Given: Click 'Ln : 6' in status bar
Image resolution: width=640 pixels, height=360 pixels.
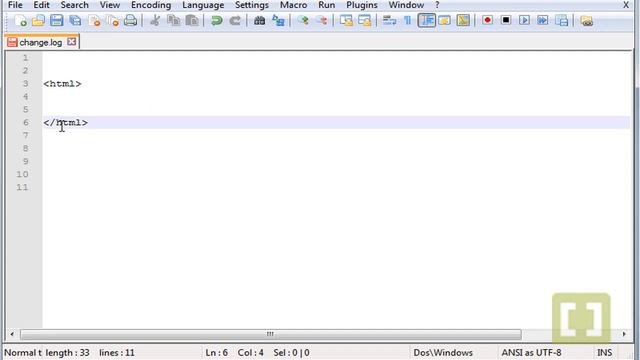Looking at the screenshot, I should 217,353.
